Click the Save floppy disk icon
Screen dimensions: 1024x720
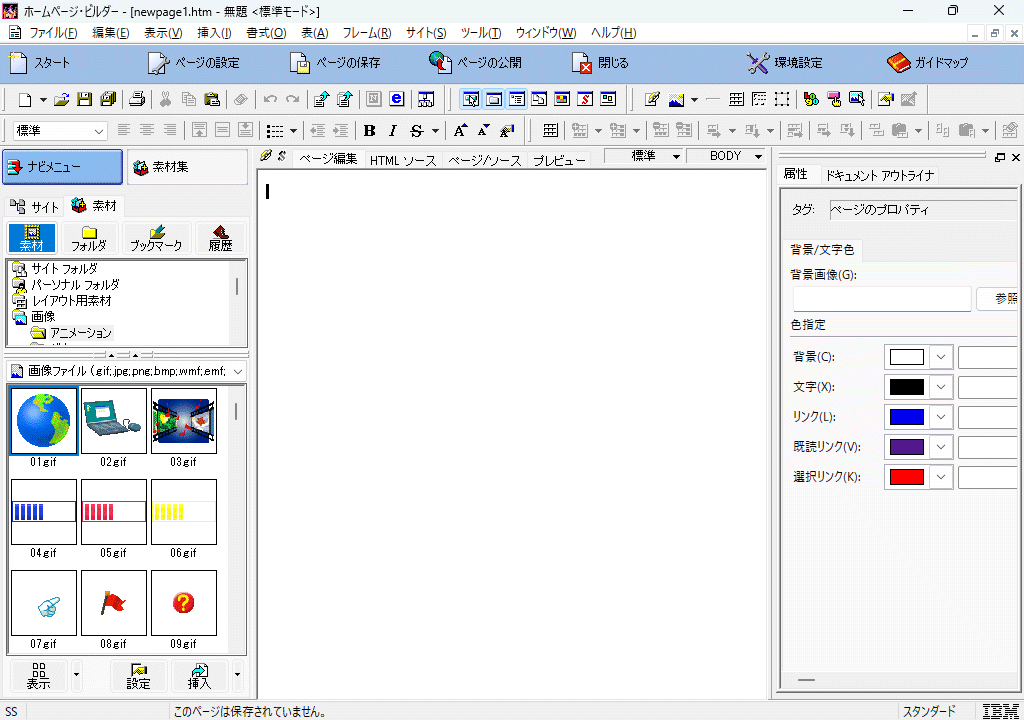(x=85, y=99)
